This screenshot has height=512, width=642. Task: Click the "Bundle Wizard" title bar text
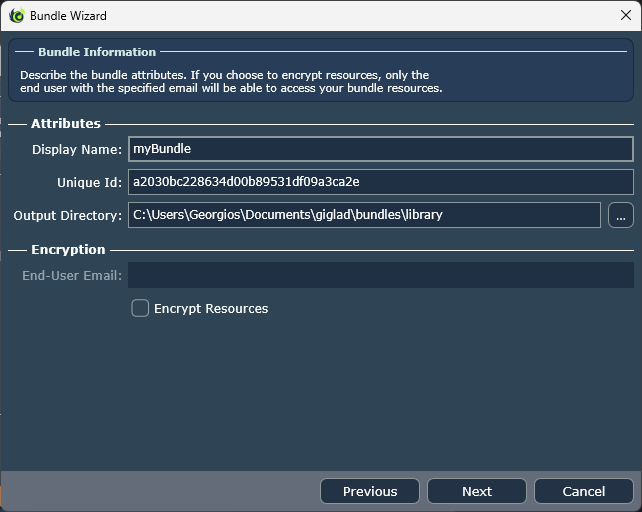pos(68,16)
